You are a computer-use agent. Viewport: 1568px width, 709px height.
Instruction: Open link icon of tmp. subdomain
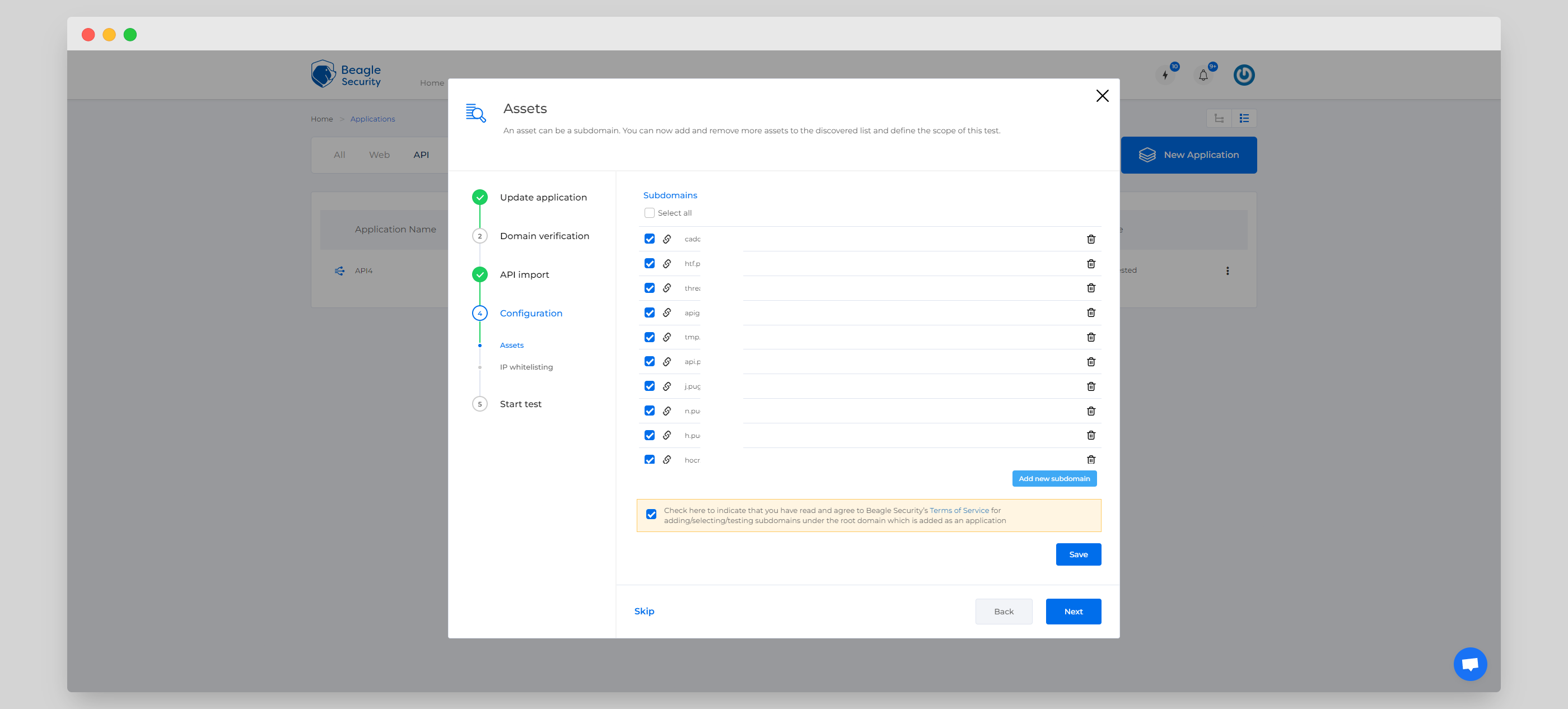[667, 337]
